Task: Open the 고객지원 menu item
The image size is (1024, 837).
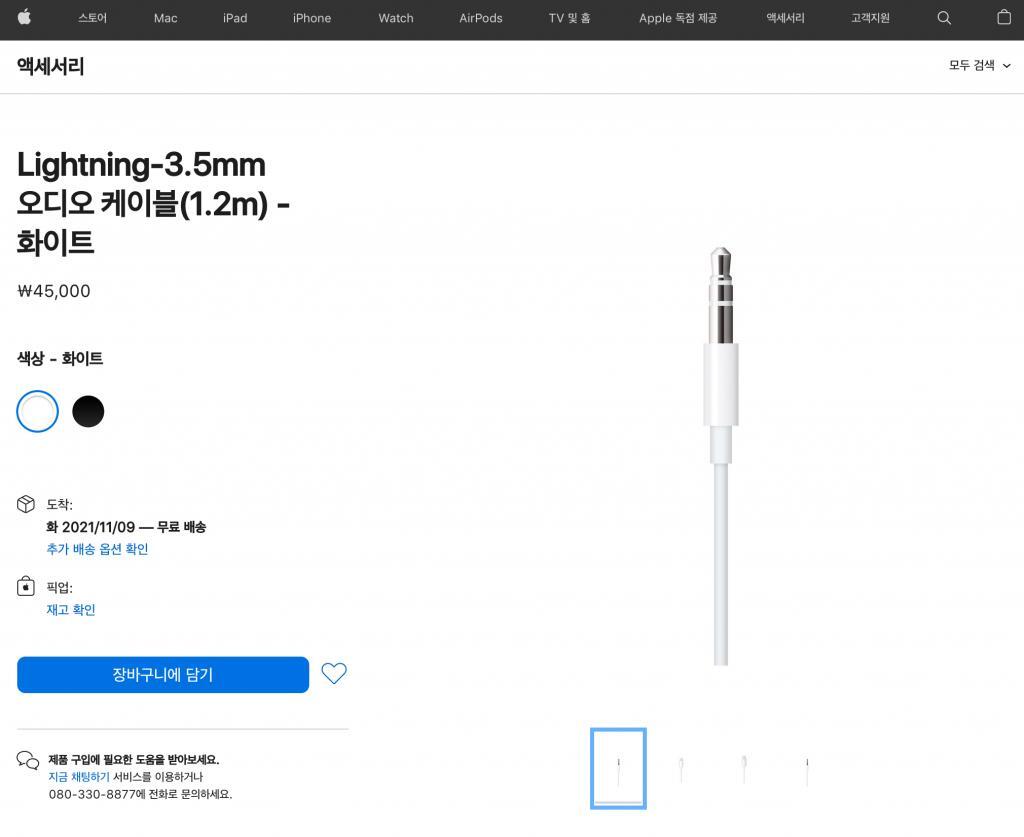Action: click(x=870, y=18)
